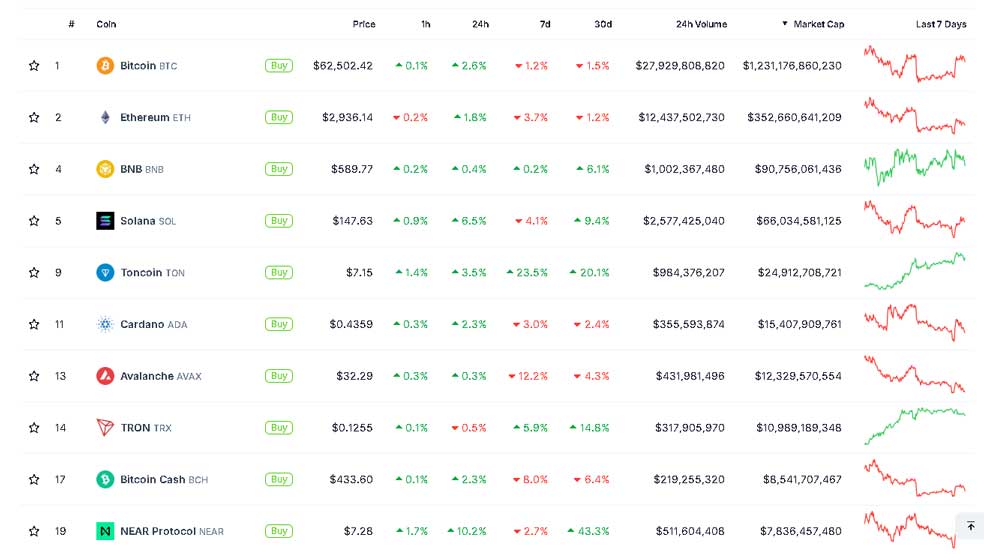Open BNB's green 7-day sparkline
984x554 pixels.
pos(915,167)
